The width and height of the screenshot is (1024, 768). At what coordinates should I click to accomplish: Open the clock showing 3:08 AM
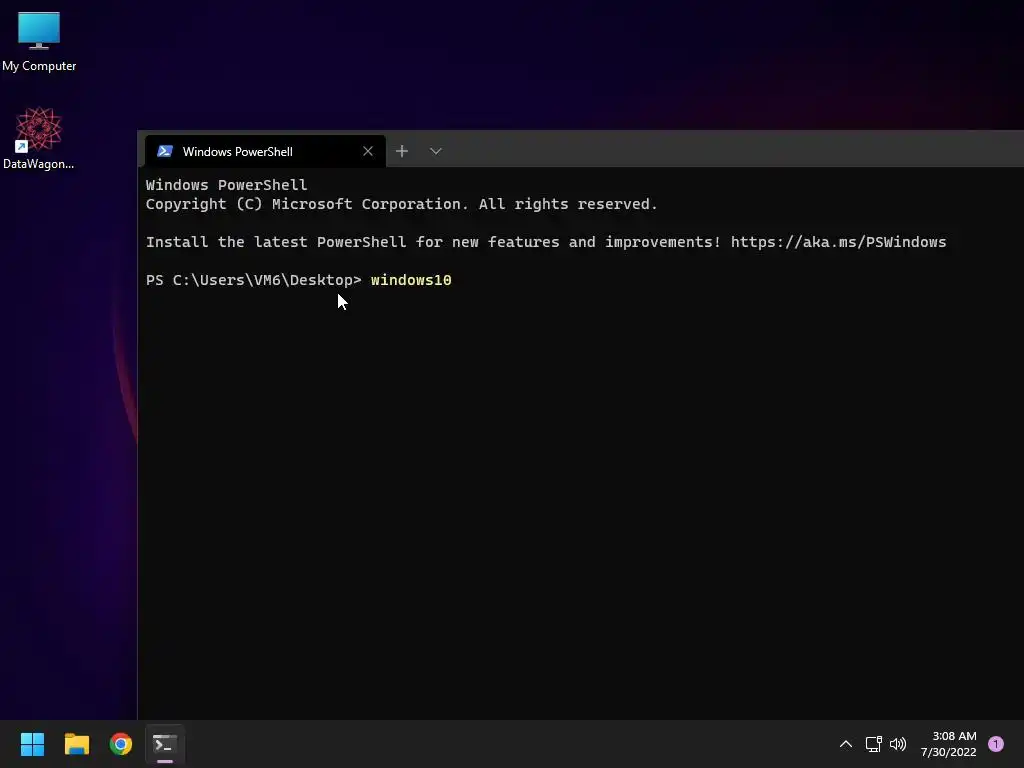(x=949, y=744)
